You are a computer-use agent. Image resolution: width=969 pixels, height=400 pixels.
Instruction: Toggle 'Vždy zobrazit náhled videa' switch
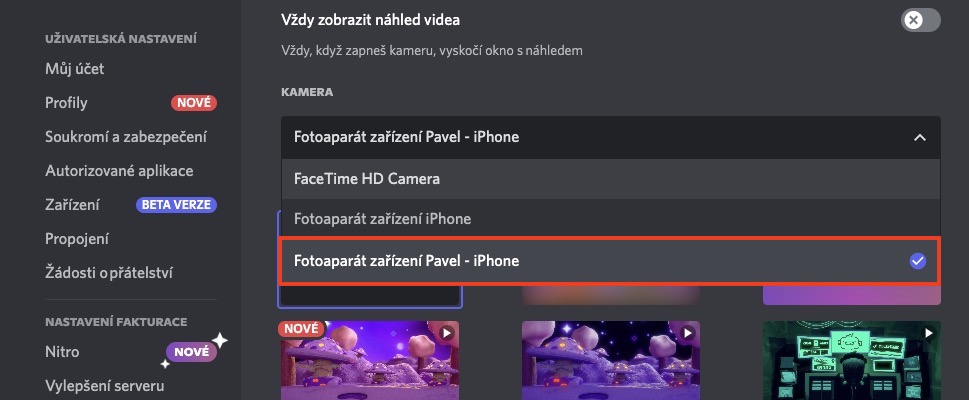[919, 19]
